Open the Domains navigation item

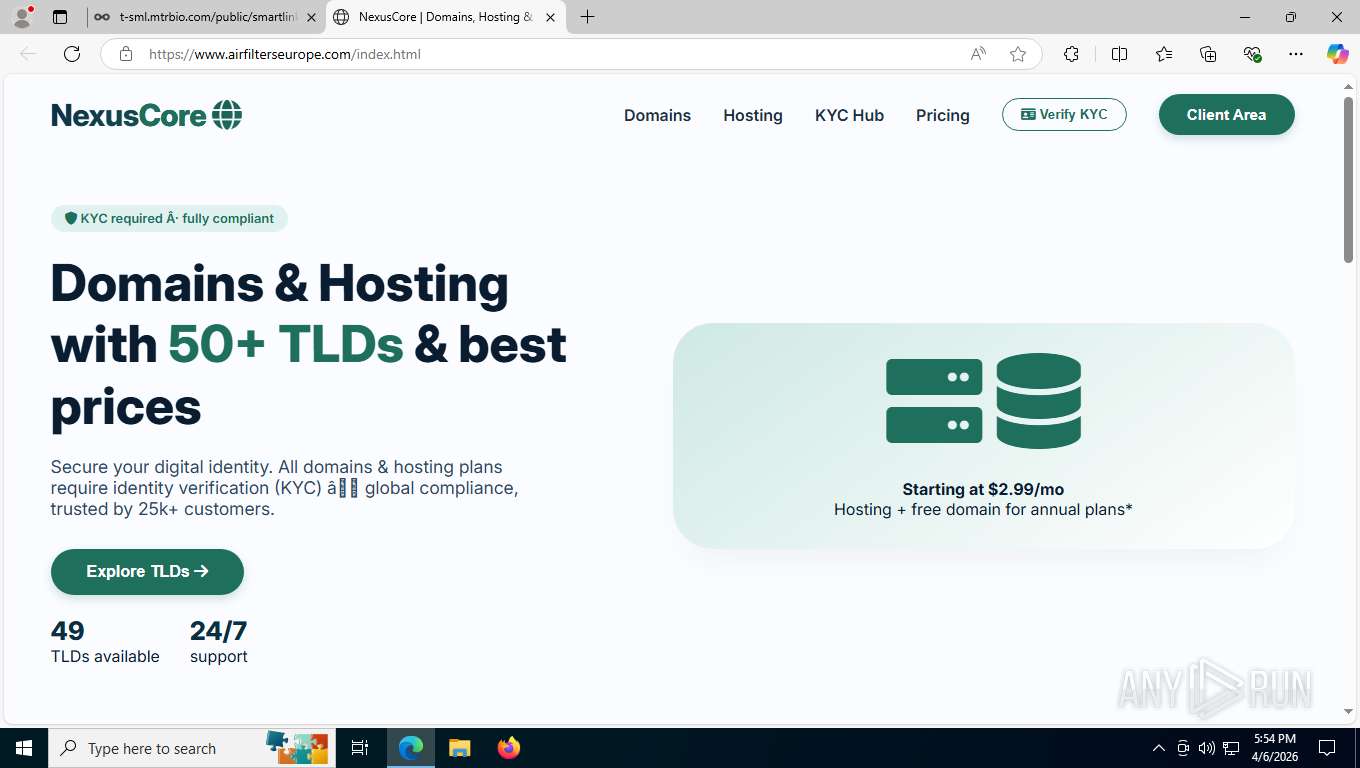coord(657,115)
